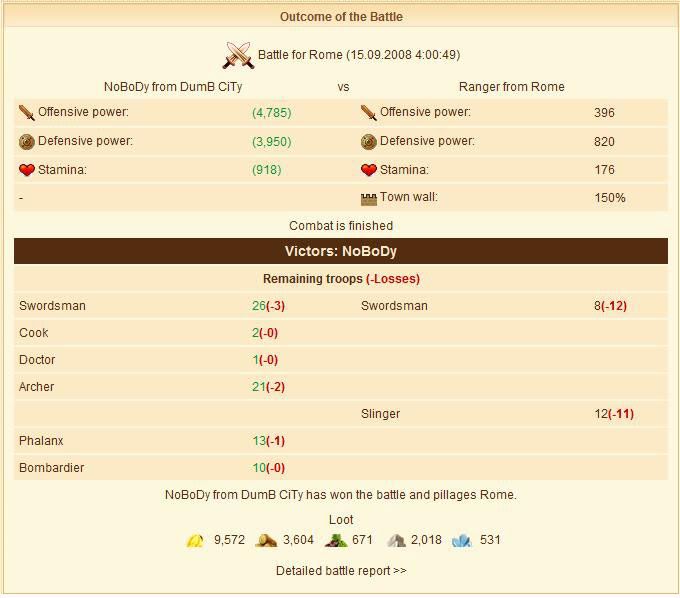
Task: Click the Victors: NoBoDy banner
Action: coord(341,251)
